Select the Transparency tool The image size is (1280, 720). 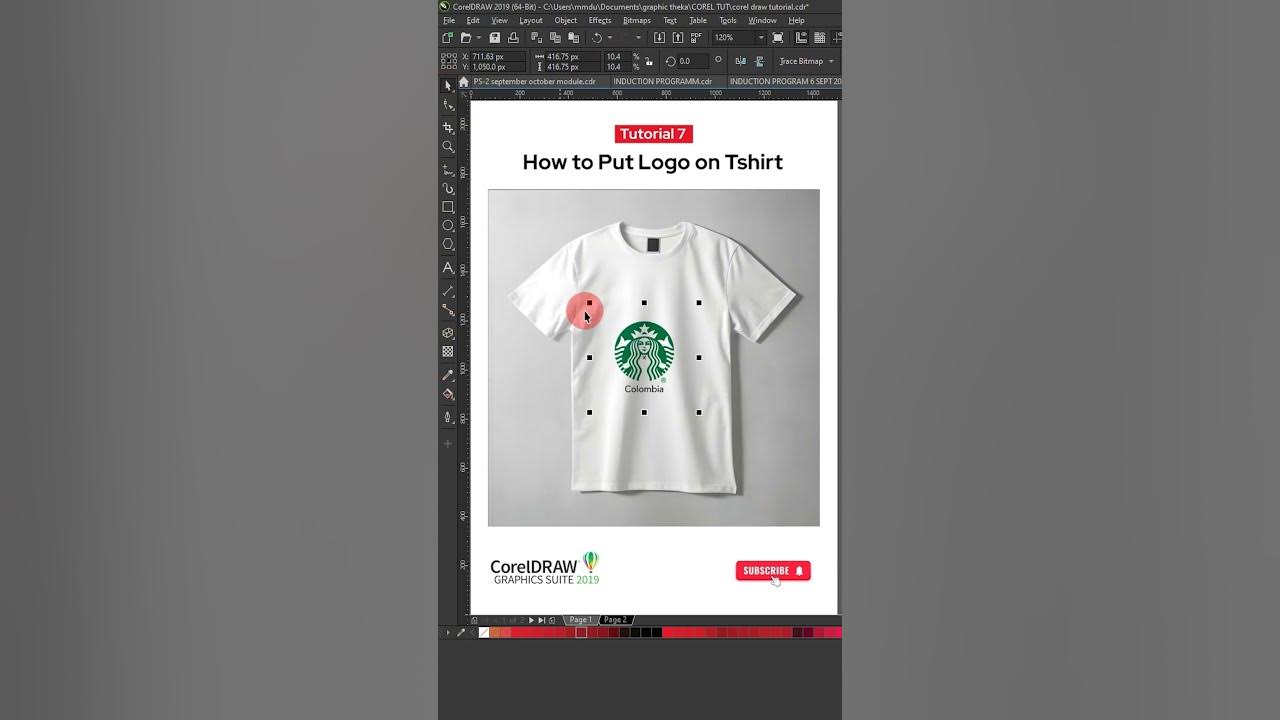tap(448, 352)
